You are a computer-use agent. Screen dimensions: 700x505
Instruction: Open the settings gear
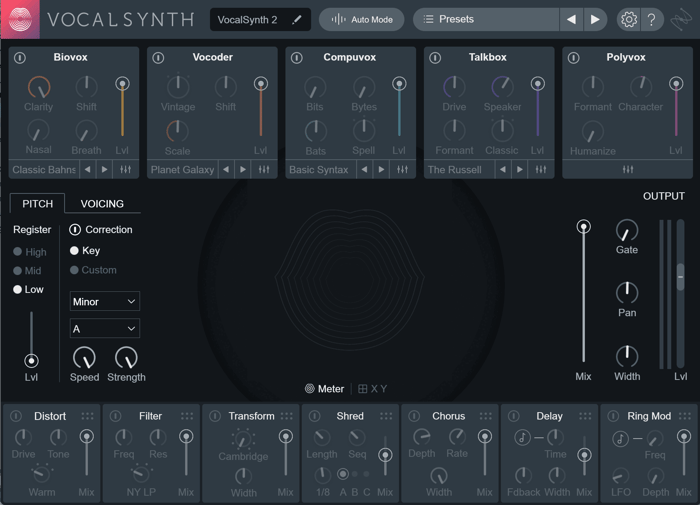[x=629, y=19]
